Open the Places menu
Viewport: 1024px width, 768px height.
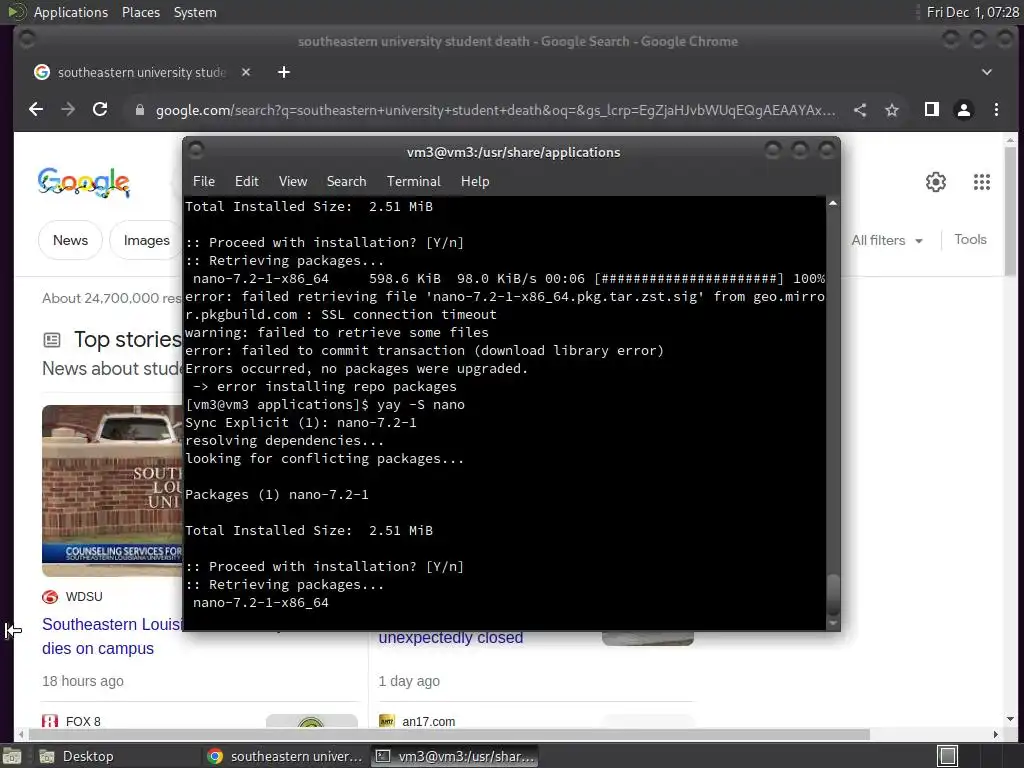tap(140, 12)
